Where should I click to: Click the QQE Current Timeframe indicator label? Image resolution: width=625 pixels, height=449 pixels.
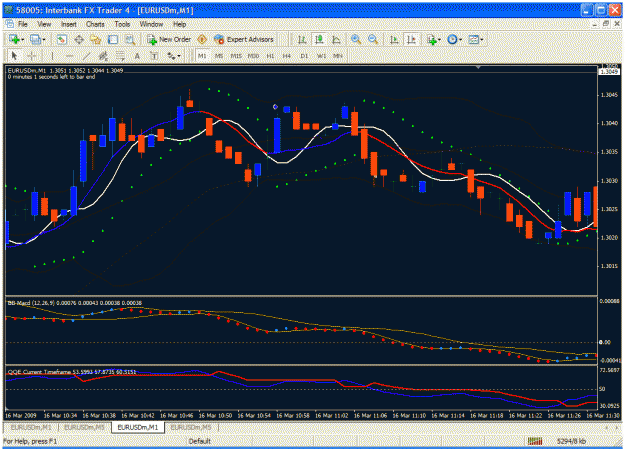(72, 372)
